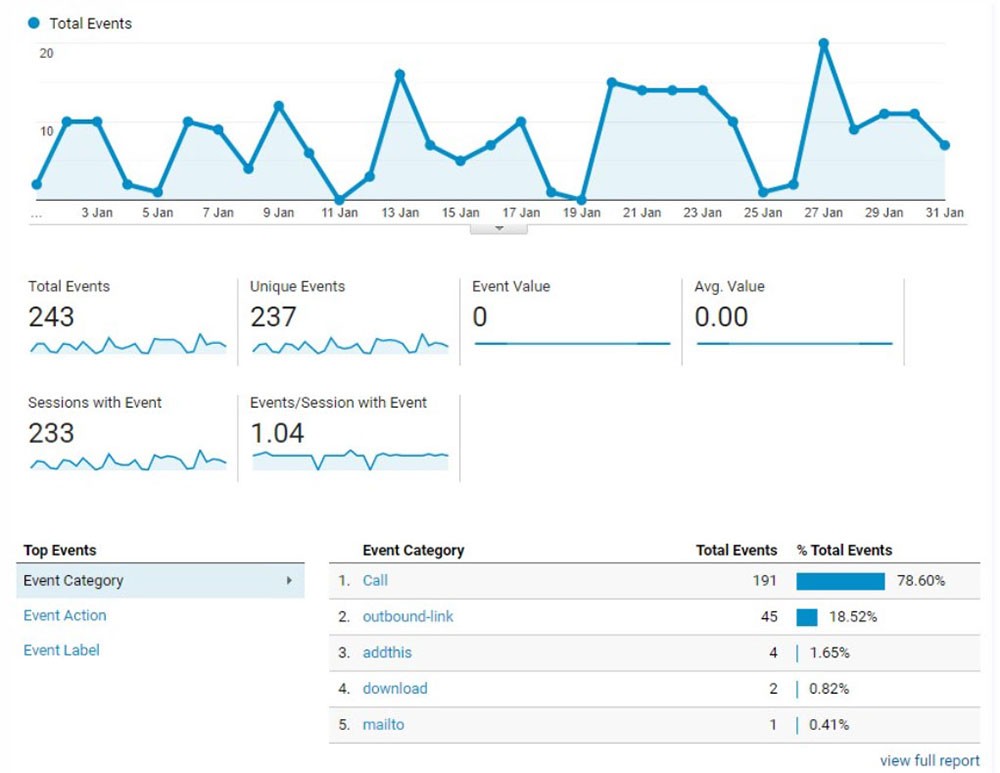Expand chart options with the small down arrow
Screen dimensions: 1000x773
[499, 227]
